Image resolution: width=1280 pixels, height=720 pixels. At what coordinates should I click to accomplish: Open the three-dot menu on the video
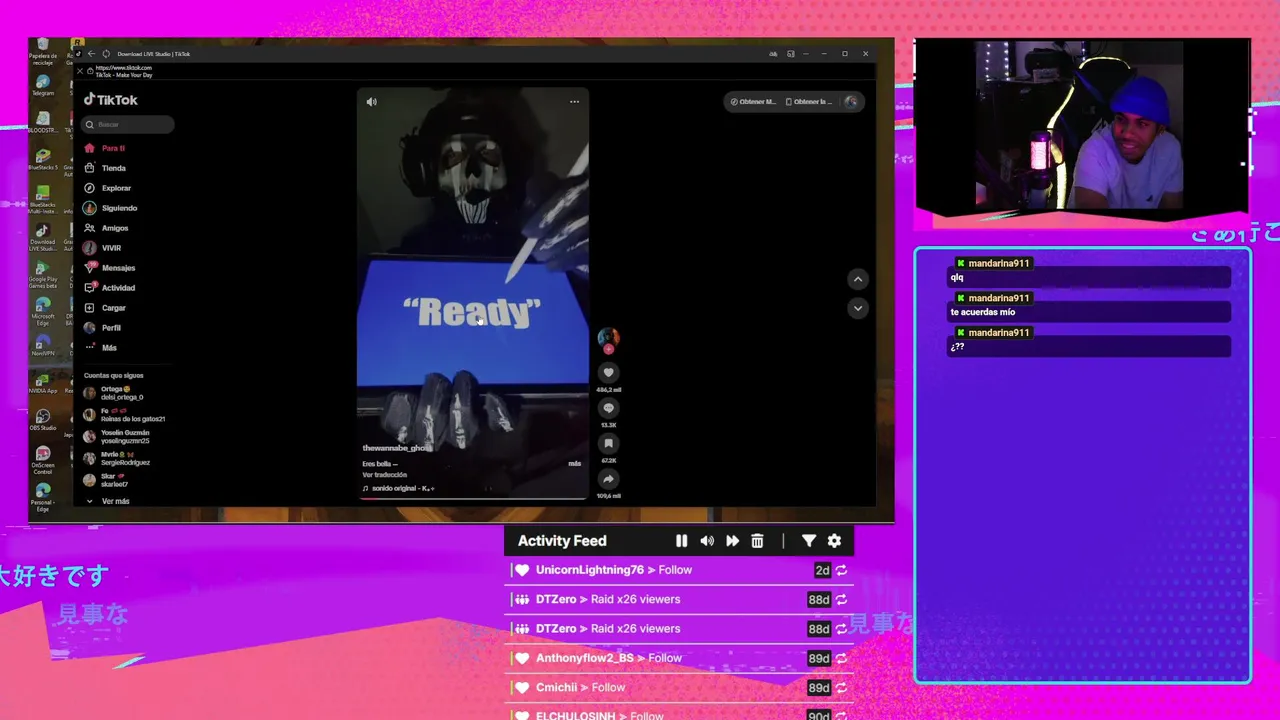click(574, 102)
